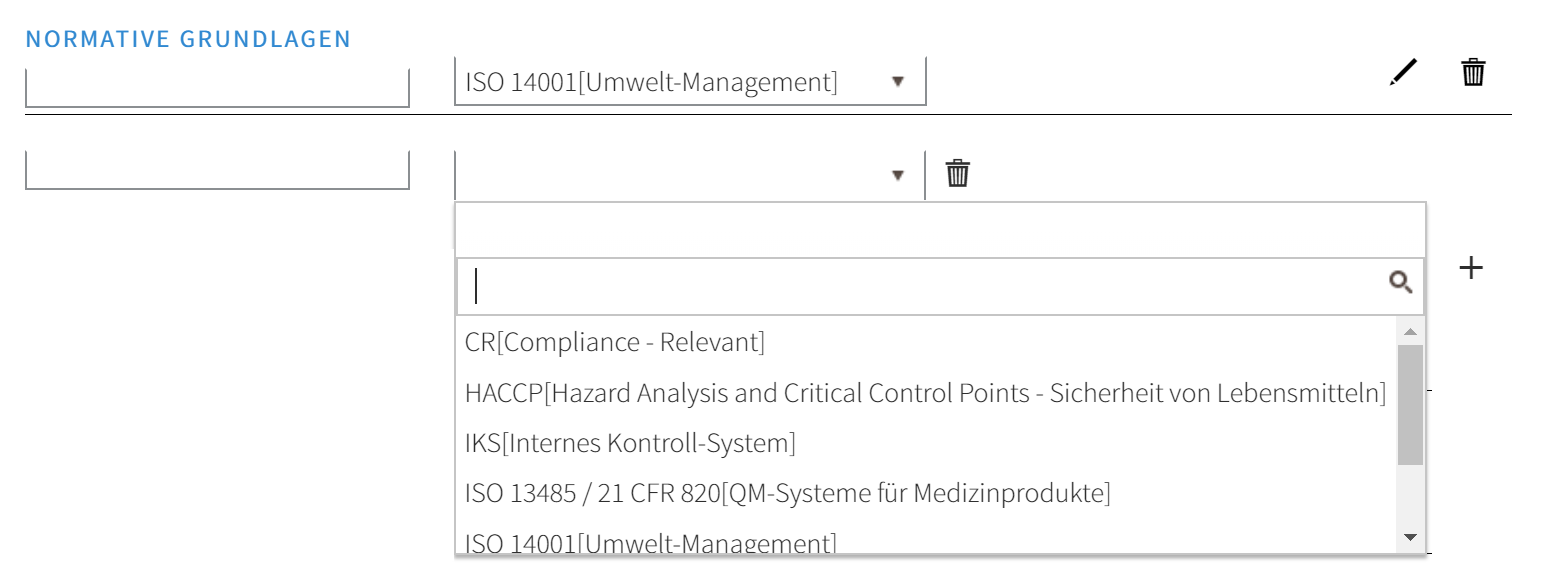The width and height of the screenshot is (1543, 573).
Task: Click the list scrollbar up arrow
Action: click(1410, 331)
